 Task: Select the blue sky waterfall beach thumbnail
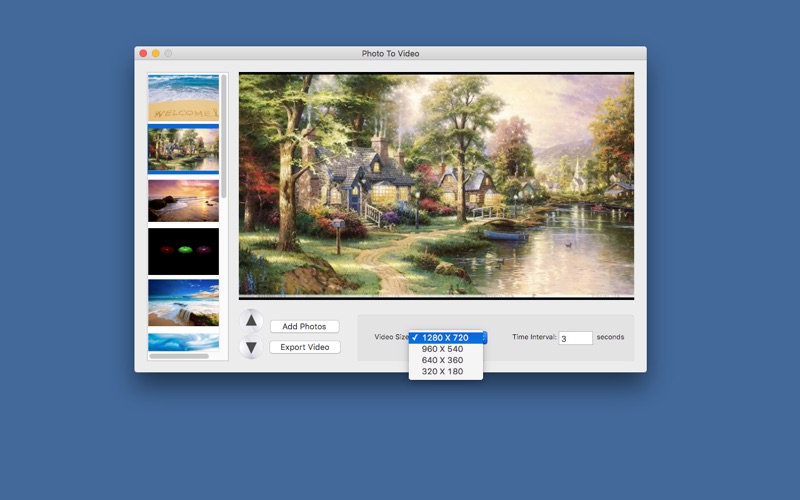coord(184,303)
